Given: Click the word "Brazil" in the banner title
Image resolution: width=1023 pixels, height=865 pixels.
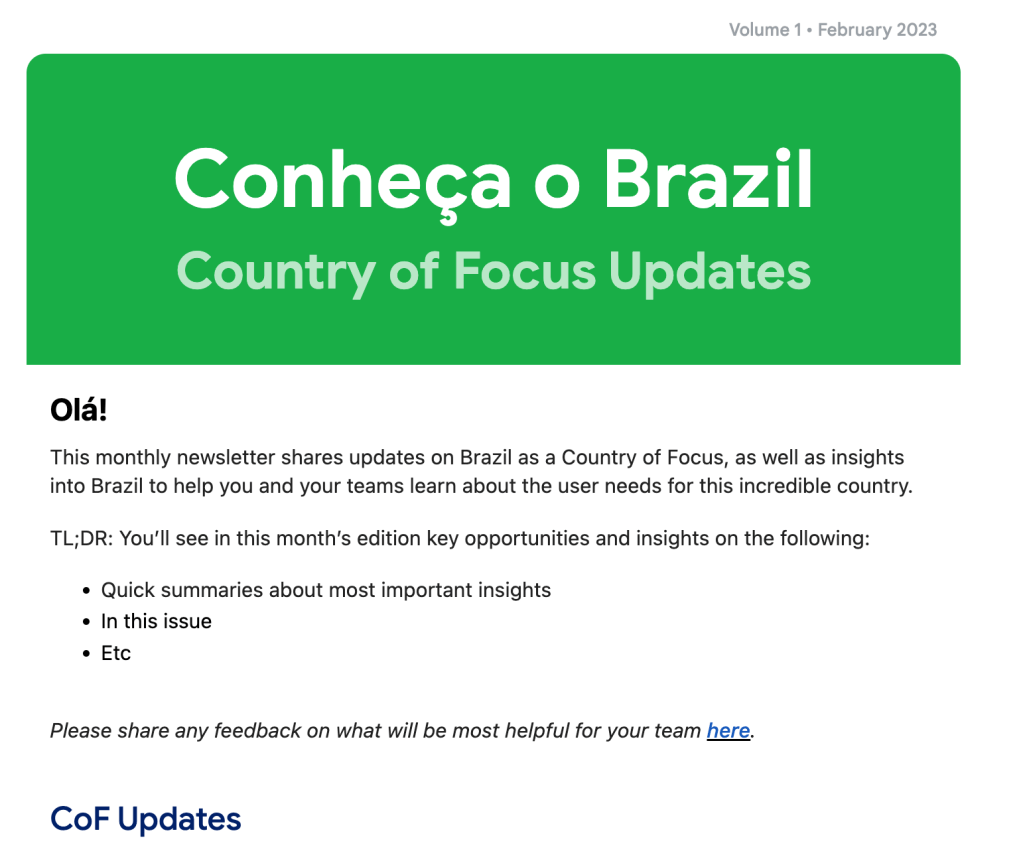Looking at the screenshot, I should tap(708, 180).
